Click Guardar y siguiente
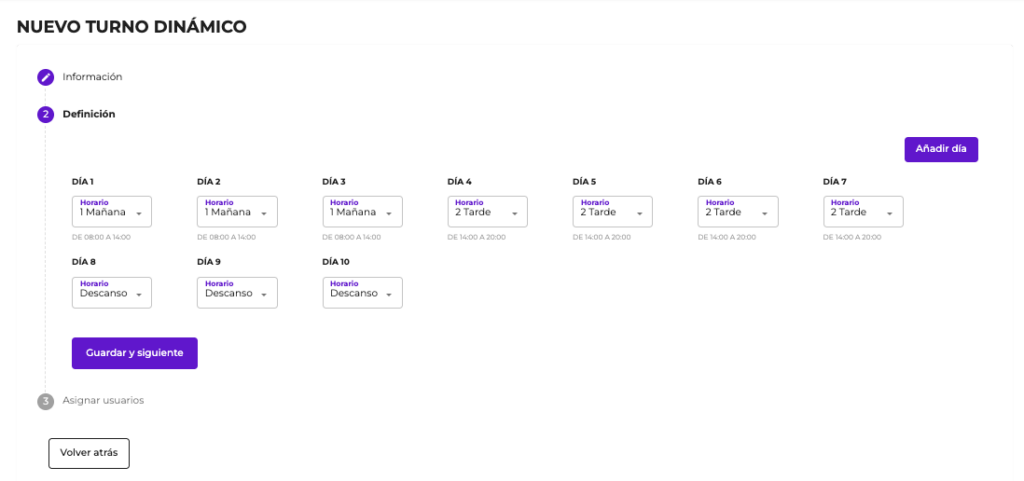Viewport: 1024px width, 481px height. point(134,353)
